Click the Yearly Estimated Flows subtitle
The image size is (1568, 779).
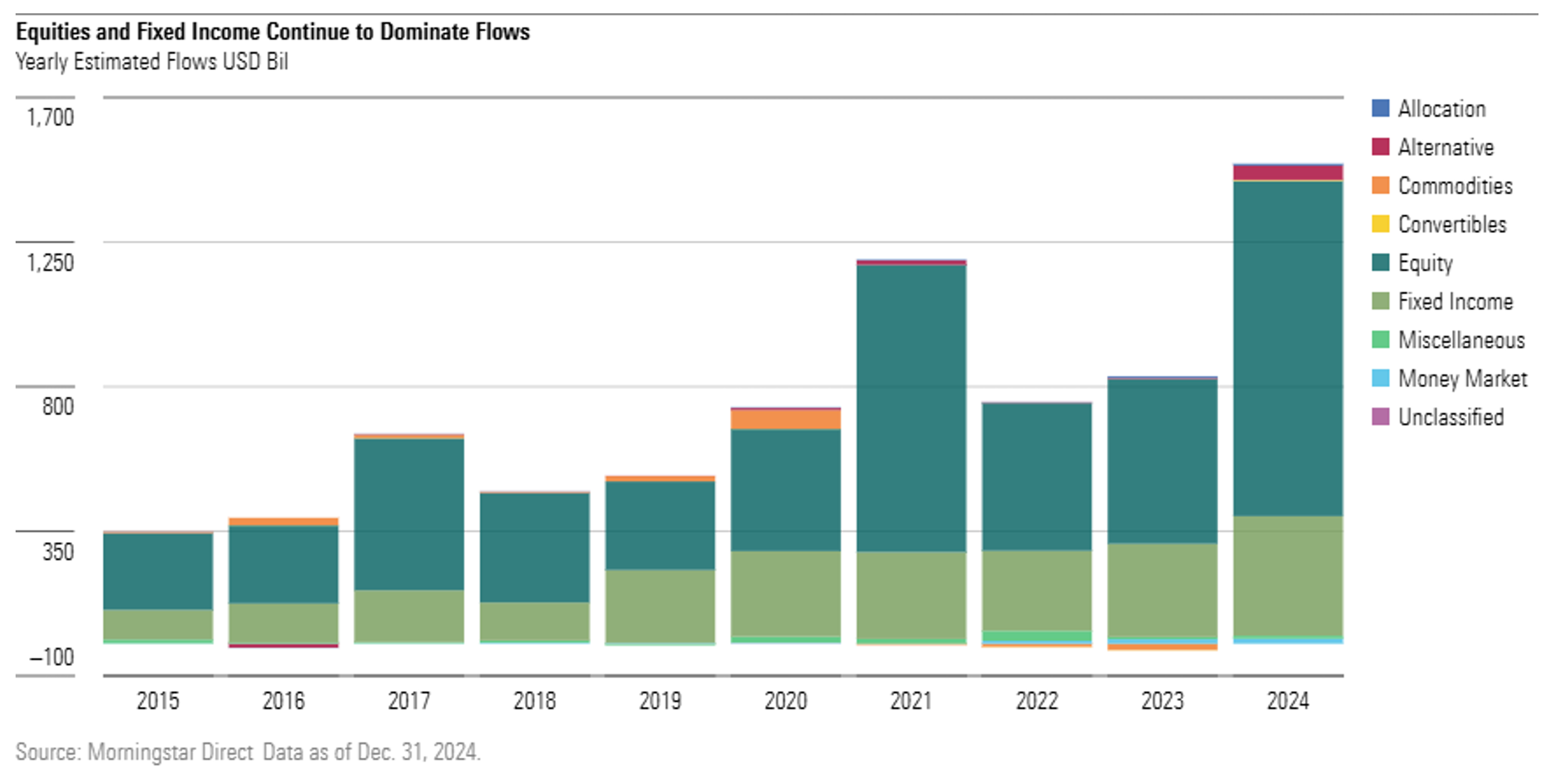tap(152, 62)
